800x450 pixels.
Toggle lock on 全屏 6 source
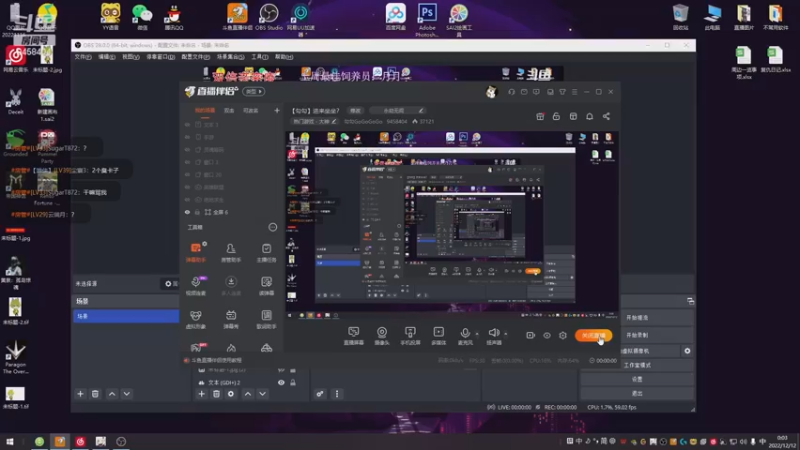pyautogui.click(x=197, y=212)
